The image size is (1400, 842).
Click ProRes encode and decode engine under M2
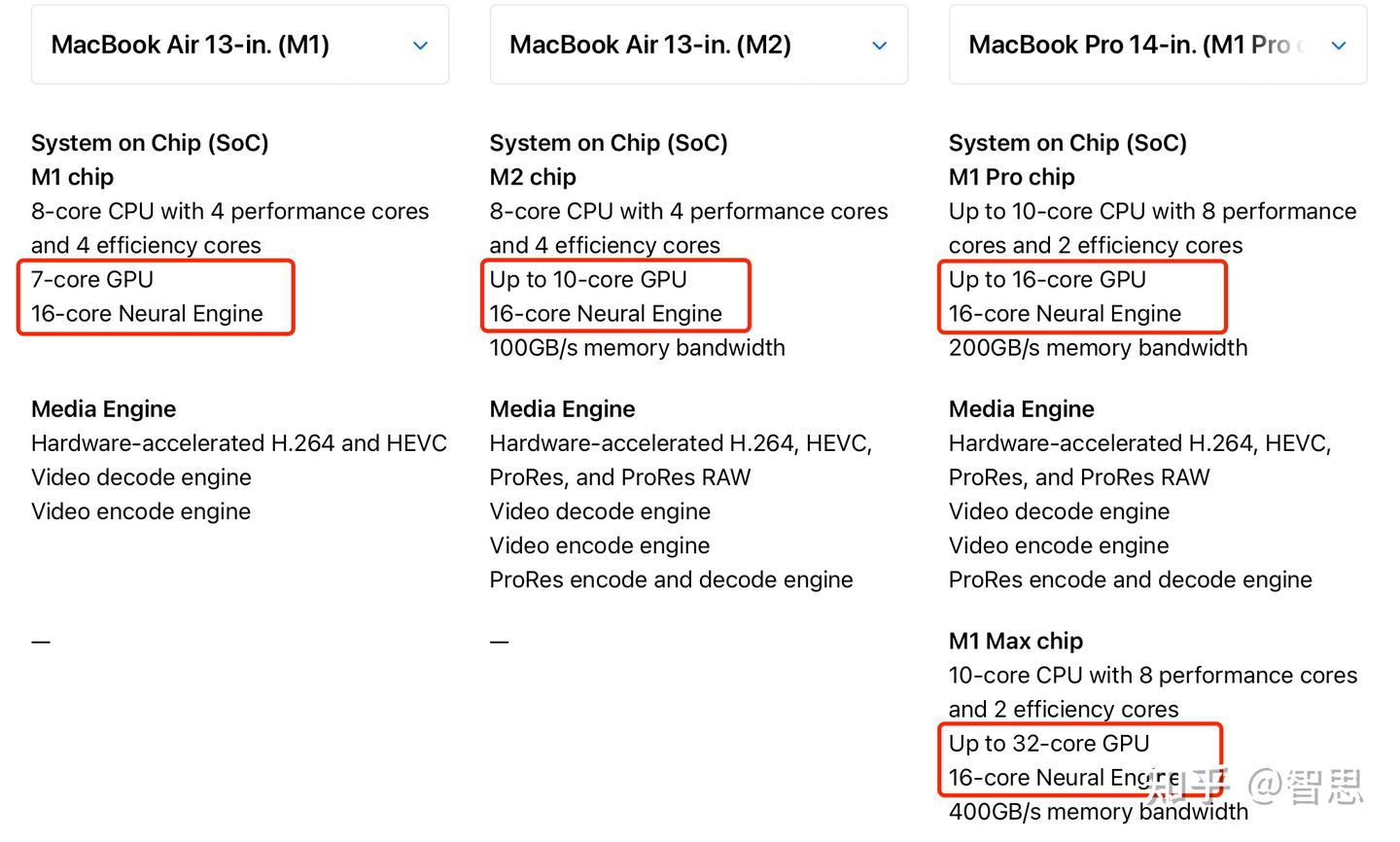coord(671,579)
